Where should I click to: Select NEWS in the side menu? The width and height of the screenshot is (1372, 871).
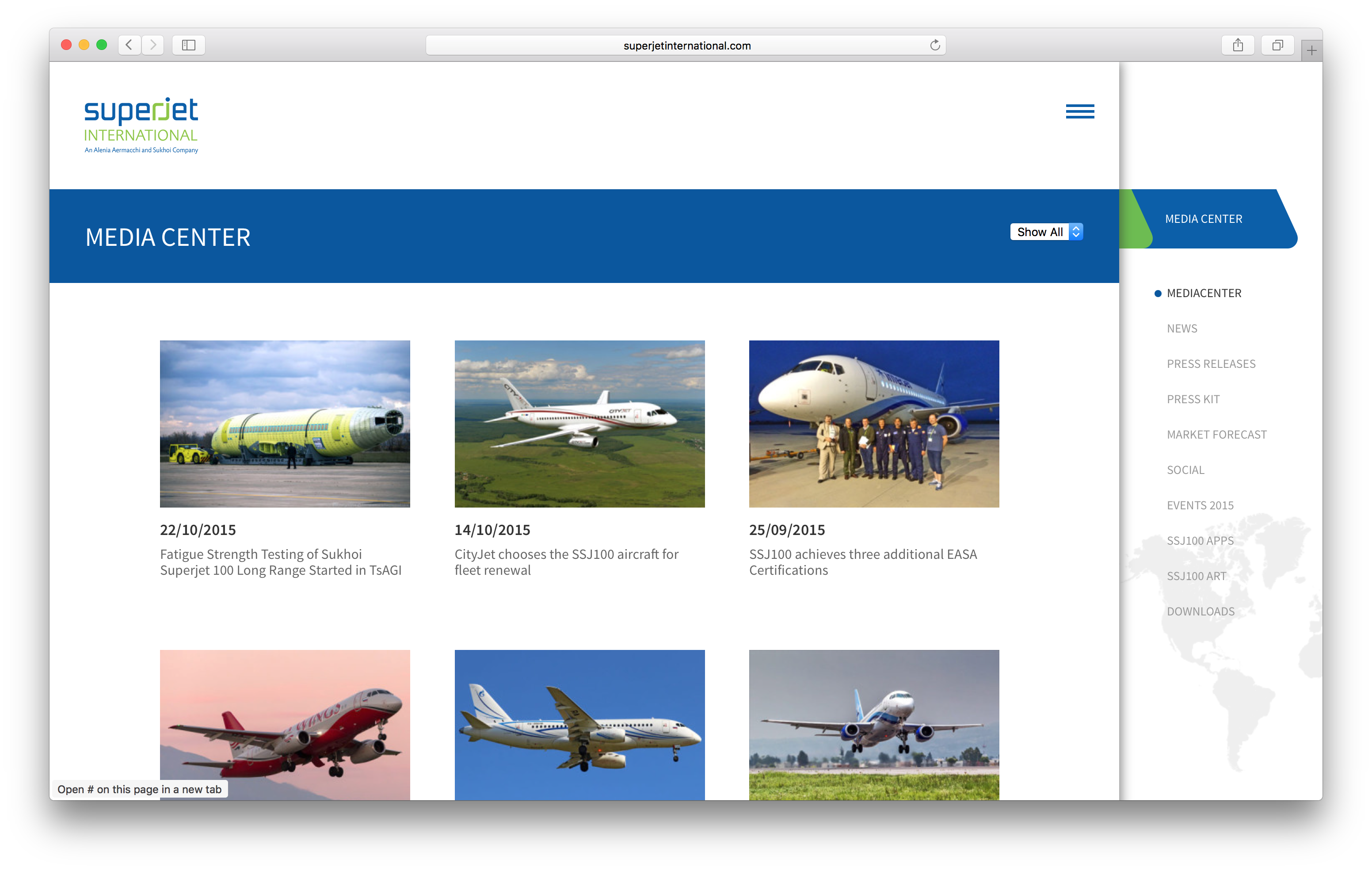pos(1181,329)
